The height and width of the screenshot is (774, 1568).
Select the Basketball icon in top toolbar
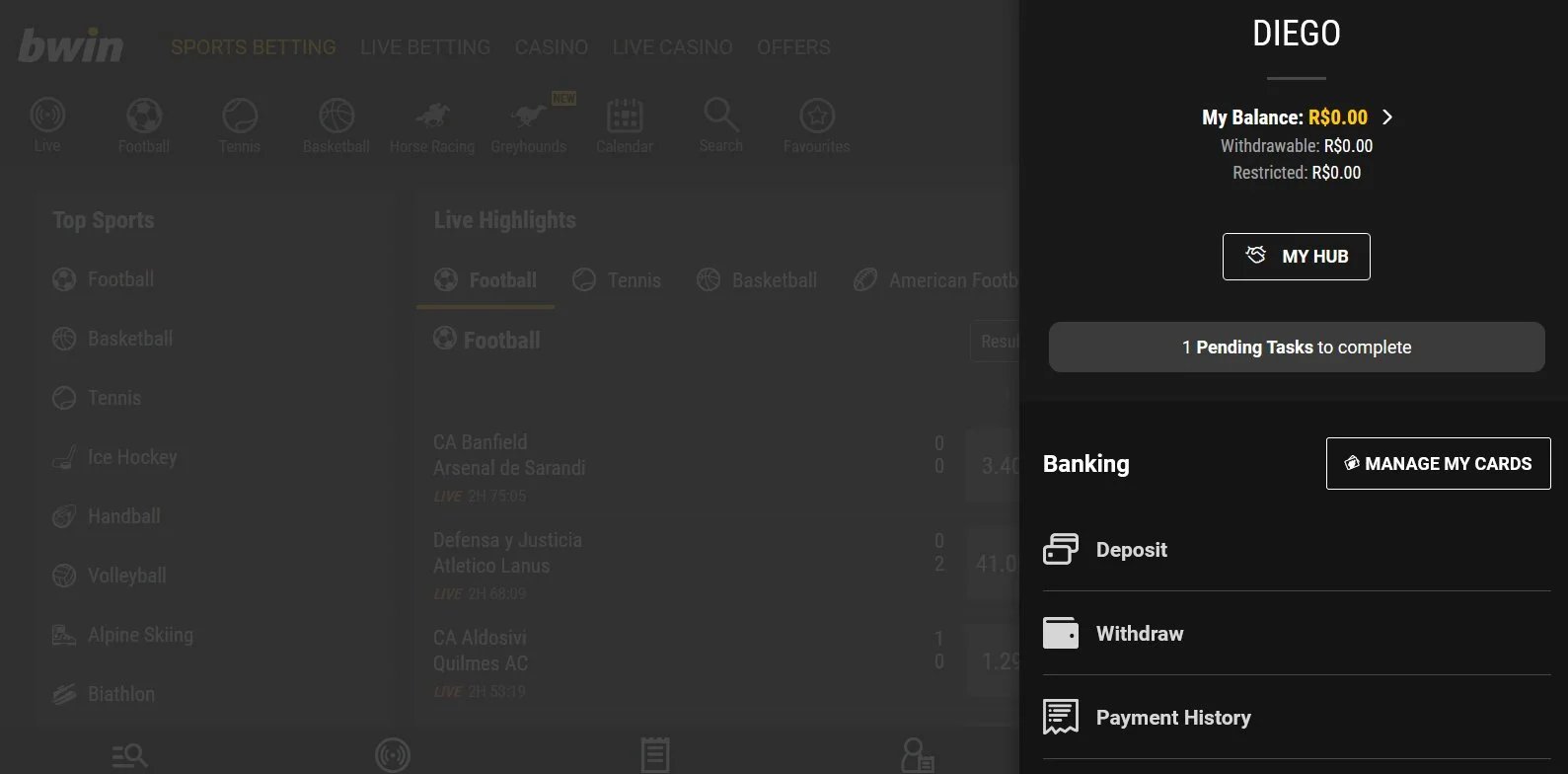336,116
